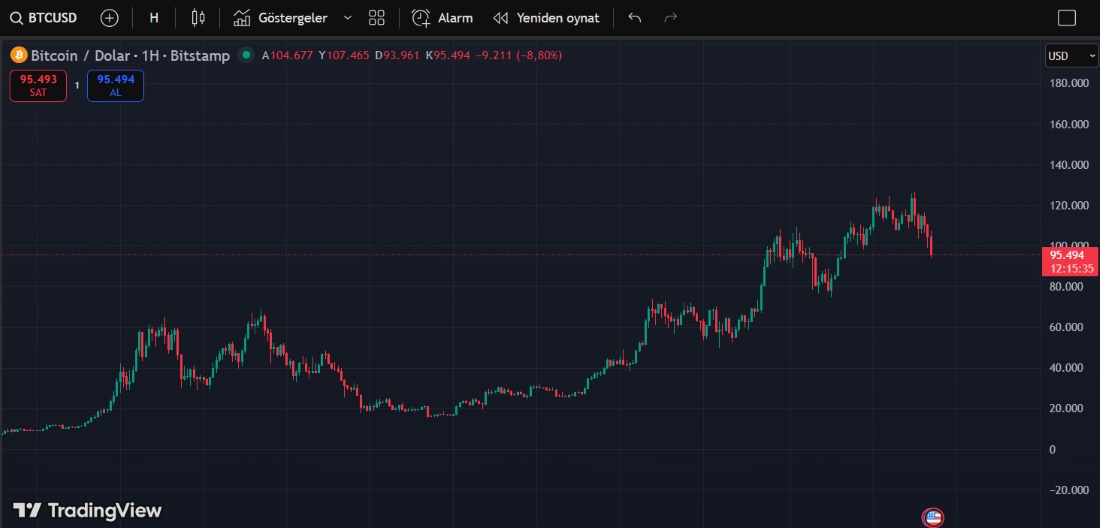The image size is (1100, 528).
Task: Change the H time interval
Action: coord(154,18)
